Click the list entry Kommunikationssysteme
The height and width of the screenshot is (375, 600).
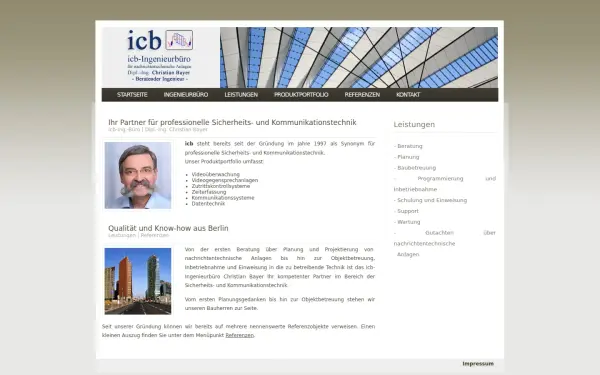pos(223,198)
